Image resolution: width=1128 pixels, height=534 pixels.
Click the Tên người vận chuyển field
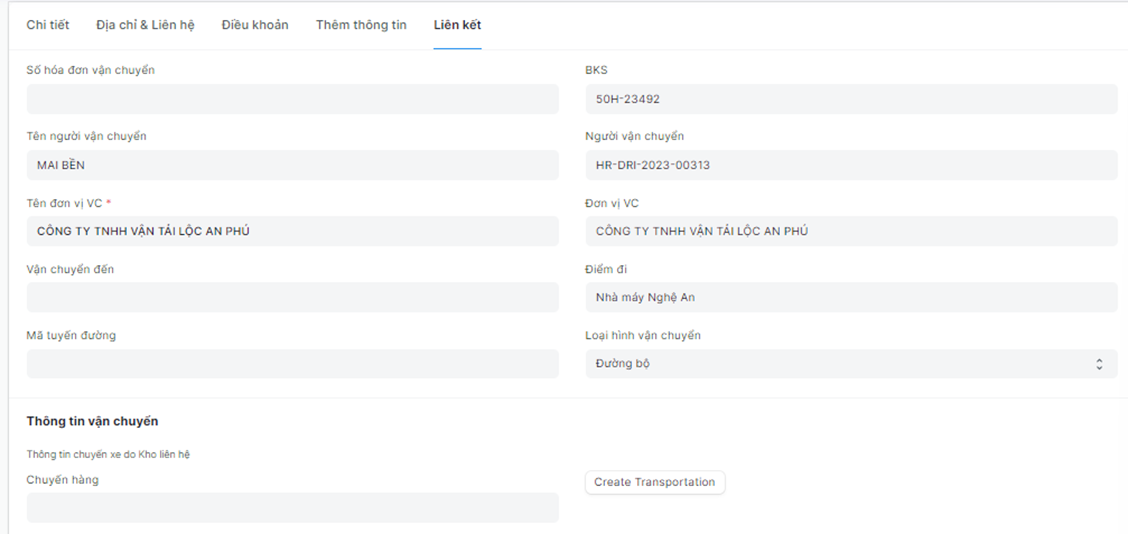click(292, 165)
